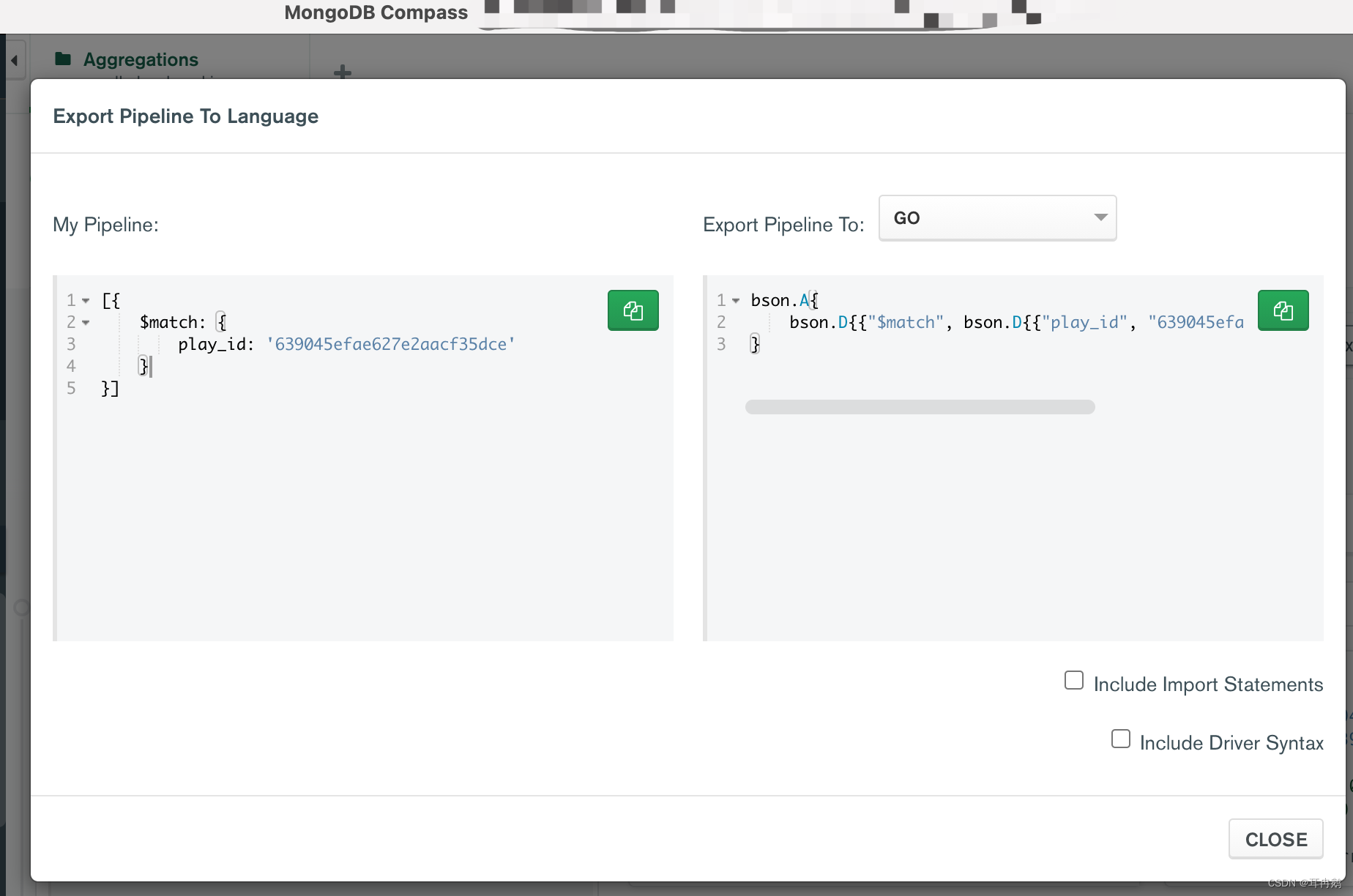Copy the exported Go code via copy icon
Image resolution: width=1353 pixels, height=896 pixels.
[x=1283, y=310]
